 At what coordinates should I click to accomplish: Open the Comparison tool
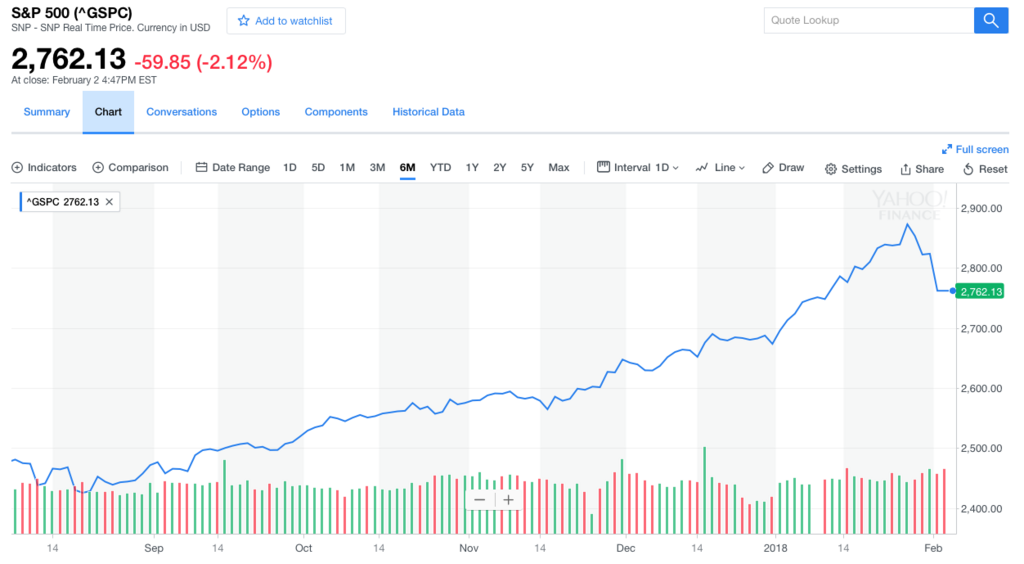click(x=131, y=168)
